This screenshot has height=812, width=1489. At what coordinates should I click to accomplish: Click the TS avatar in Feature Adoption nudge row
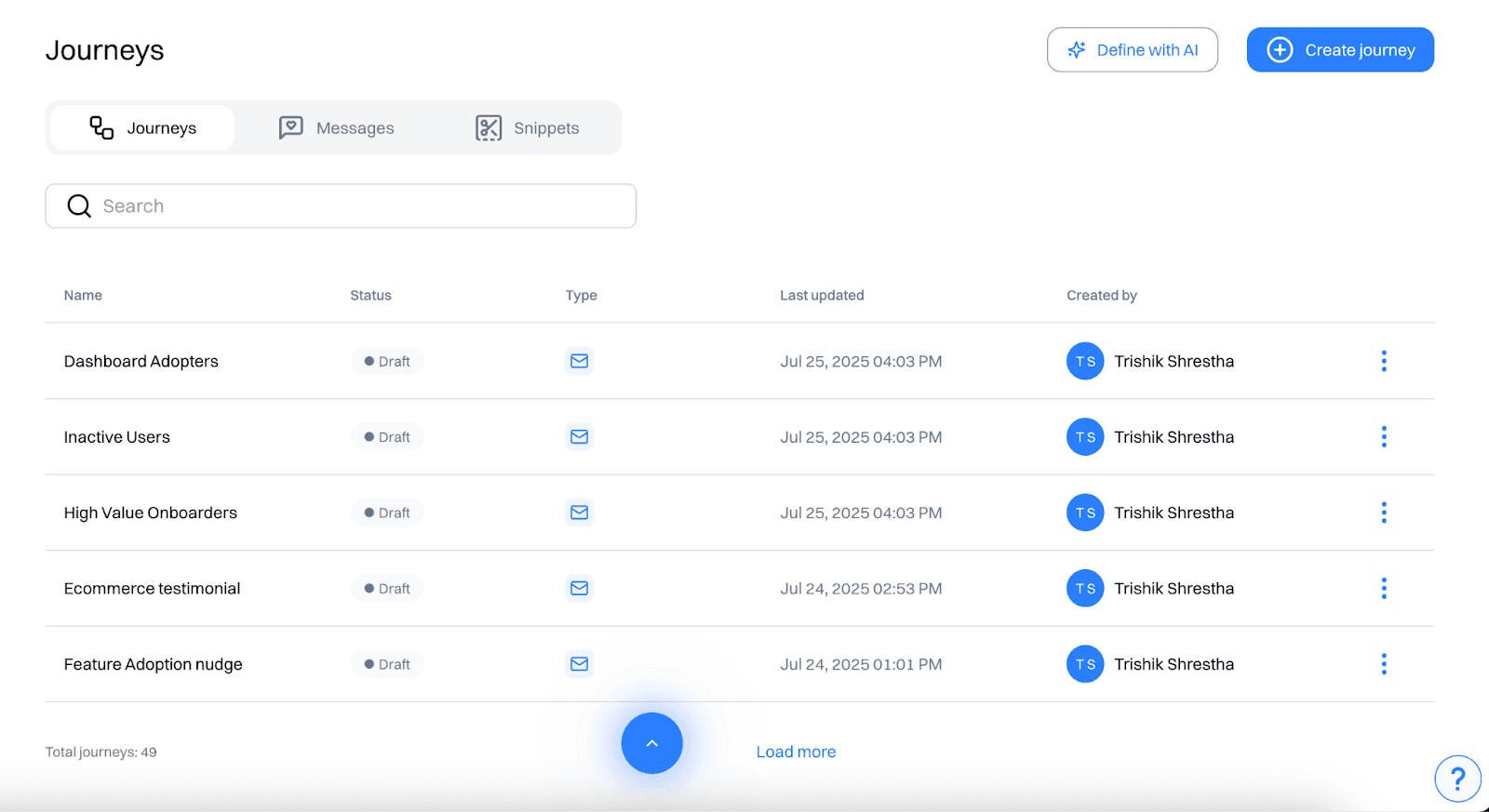tap(1085, 664)
